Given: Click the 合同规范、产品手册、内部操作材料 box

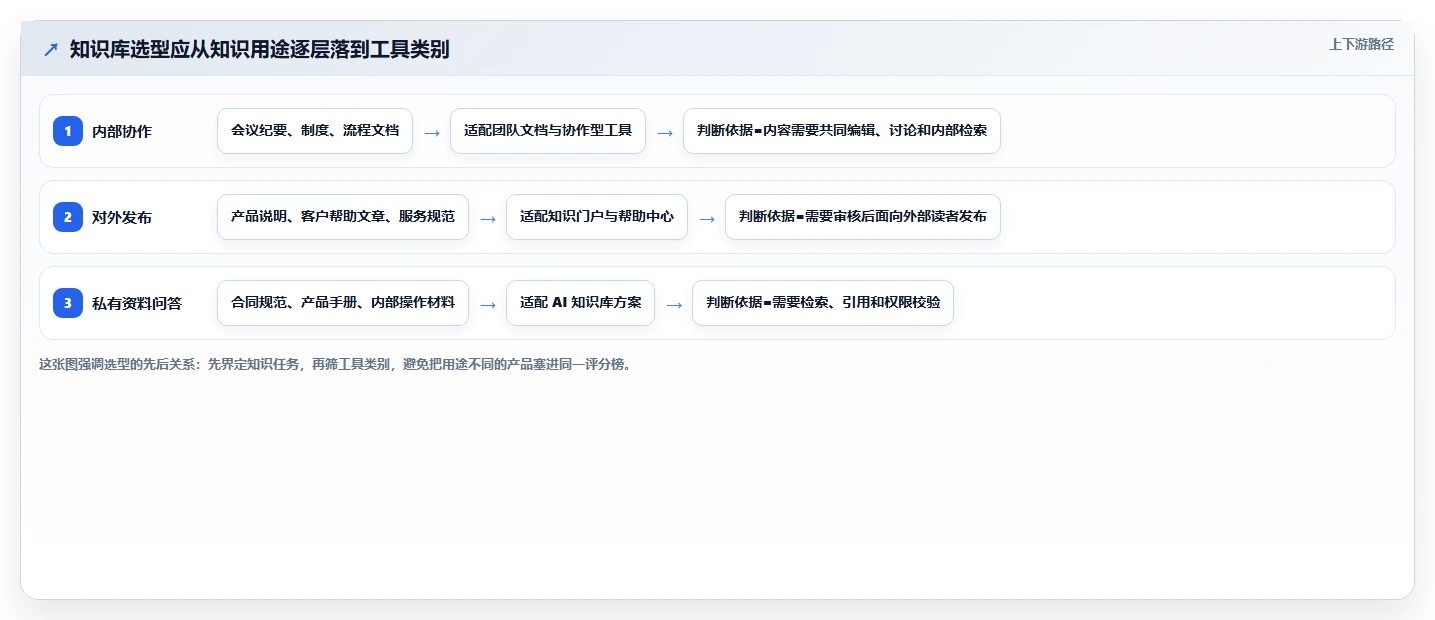Looking at the screenshot, I should (x=343, y=303).
